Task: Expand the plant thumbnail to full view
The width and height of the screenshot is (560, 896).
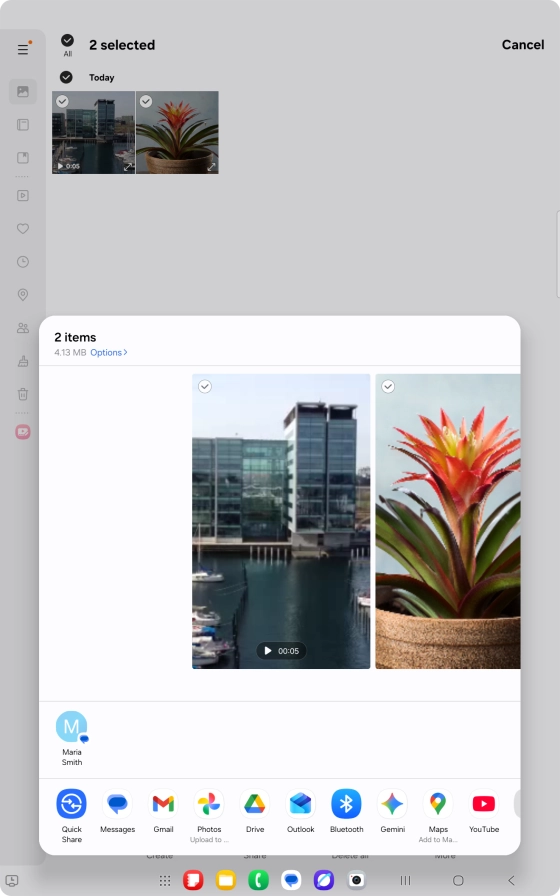Action: point(211,167)
